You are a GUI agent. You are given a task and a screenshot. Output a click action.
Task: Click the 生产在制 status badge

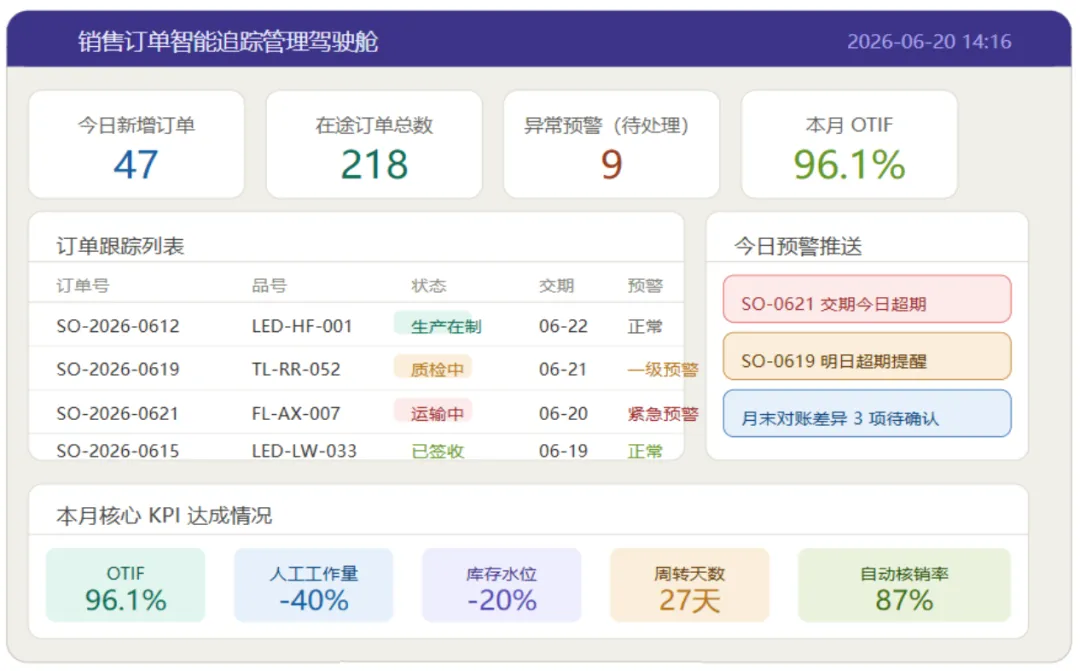[439, 325]
